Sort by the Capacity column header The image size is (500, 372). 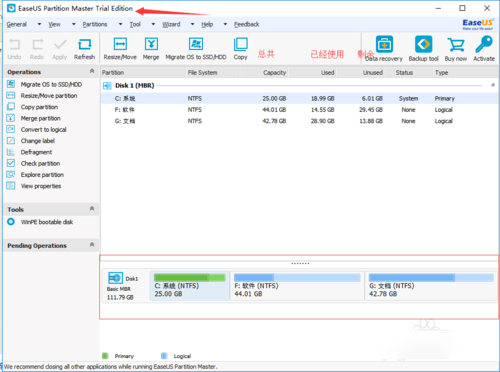tap(263, 73)
